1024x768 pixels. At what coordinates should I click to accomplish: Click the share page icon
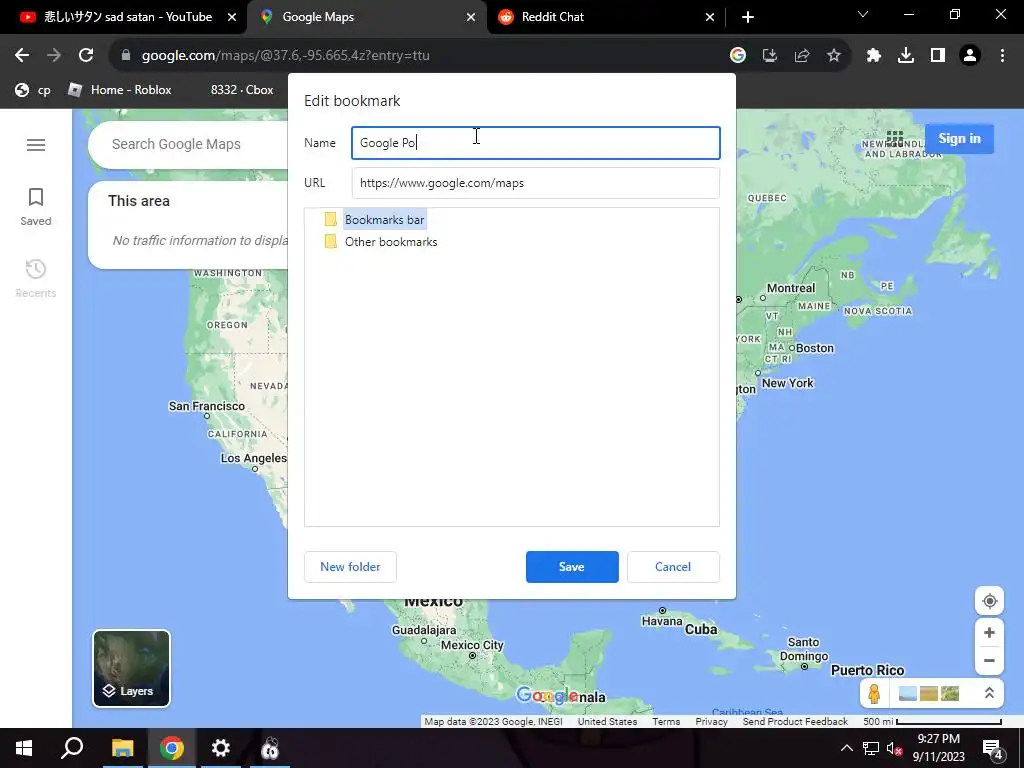tap(802, 56)
